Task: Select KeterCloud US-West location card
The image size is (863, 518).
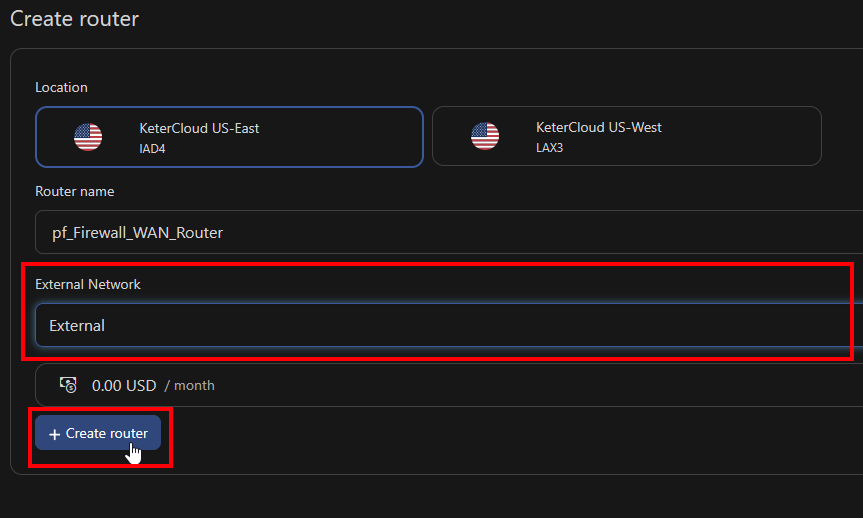Action: point(626,136)
